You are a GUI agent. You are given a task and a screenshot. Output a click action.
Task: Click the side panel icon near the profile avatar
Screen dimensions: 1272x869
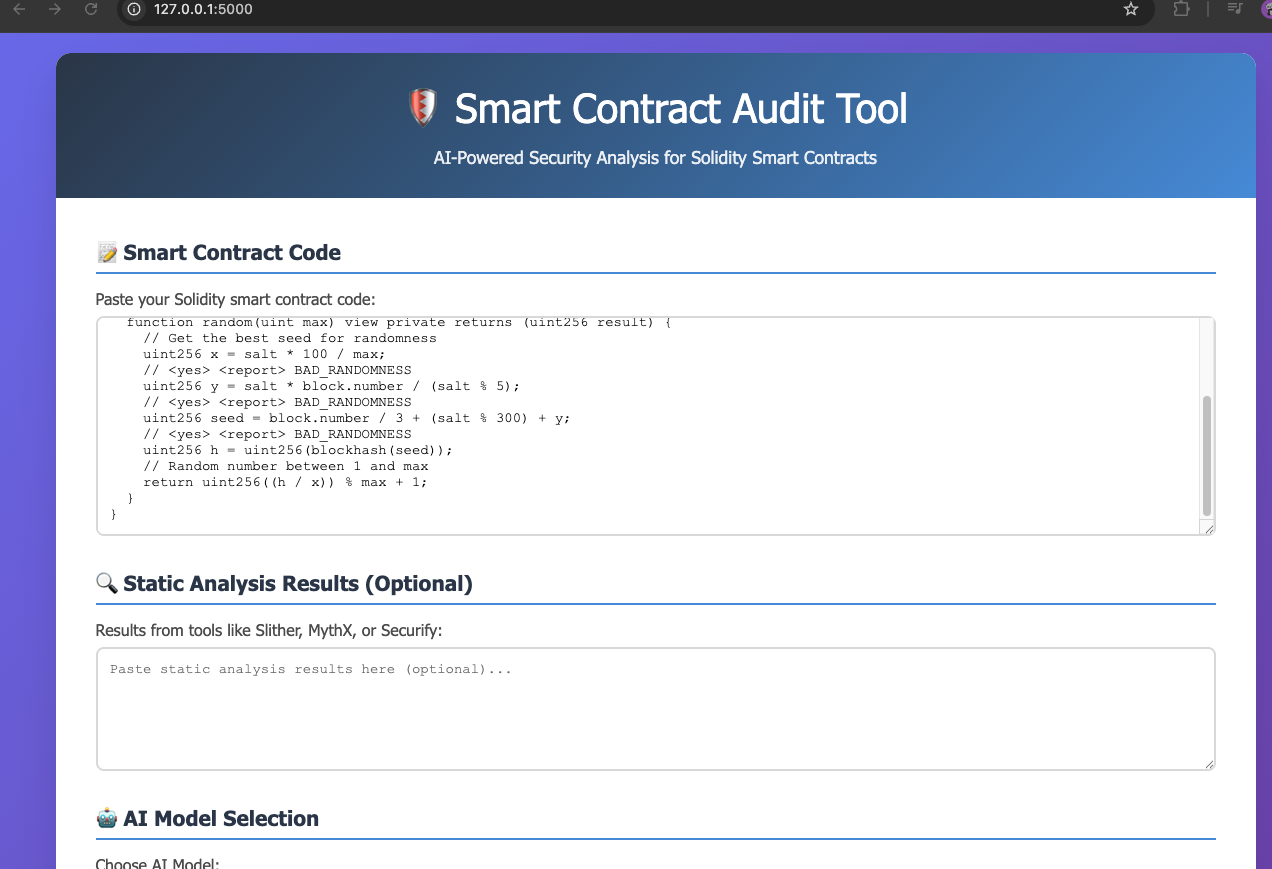point(1235,11)
